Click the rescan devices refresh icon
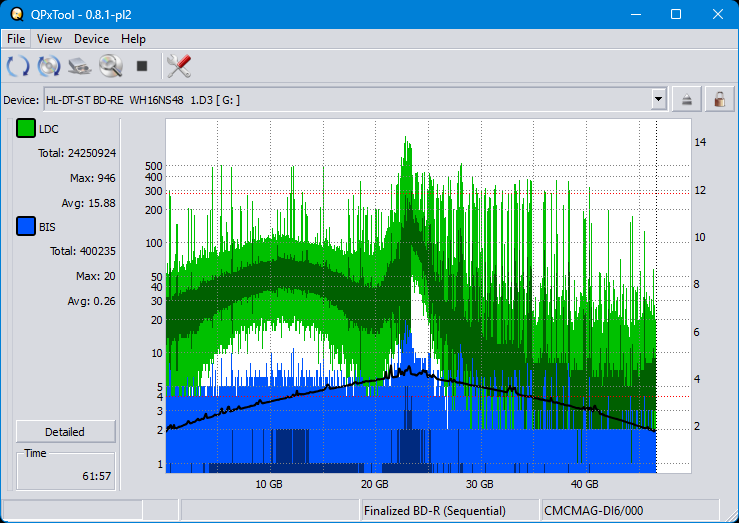This screenshot has width=739, height=523. tap(18, 67)
